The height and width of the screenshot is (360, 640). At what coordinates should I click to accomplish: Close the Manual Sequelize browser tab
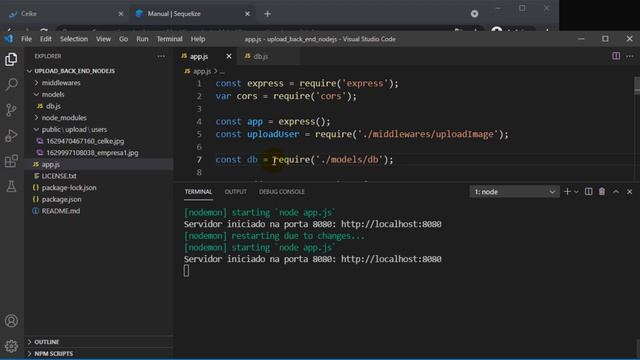tap(247, 14)
